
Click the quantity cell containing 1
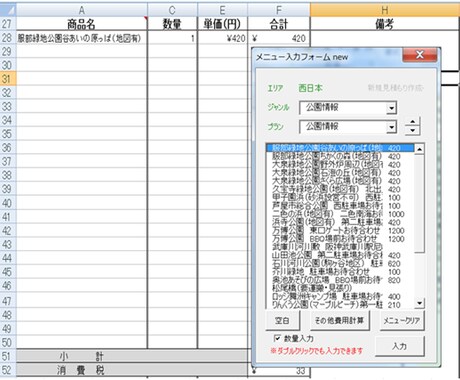coord(172,38)
